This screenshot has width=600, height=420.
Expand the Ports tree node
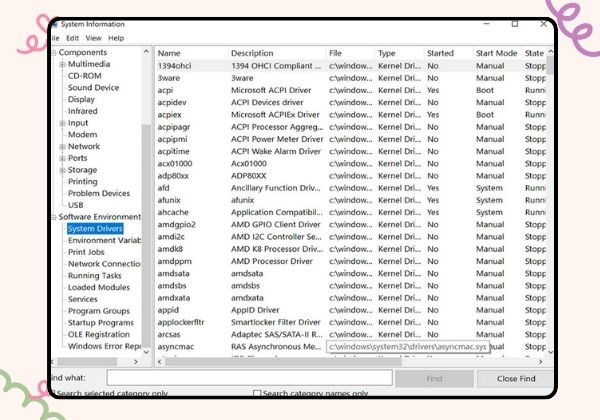[x=62, y=158]
